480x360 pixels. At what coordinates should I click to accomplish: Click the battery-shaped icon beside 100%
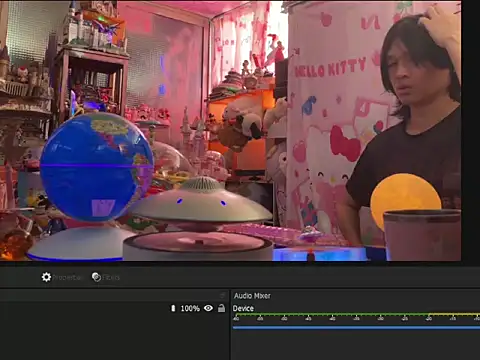(173, 308)
